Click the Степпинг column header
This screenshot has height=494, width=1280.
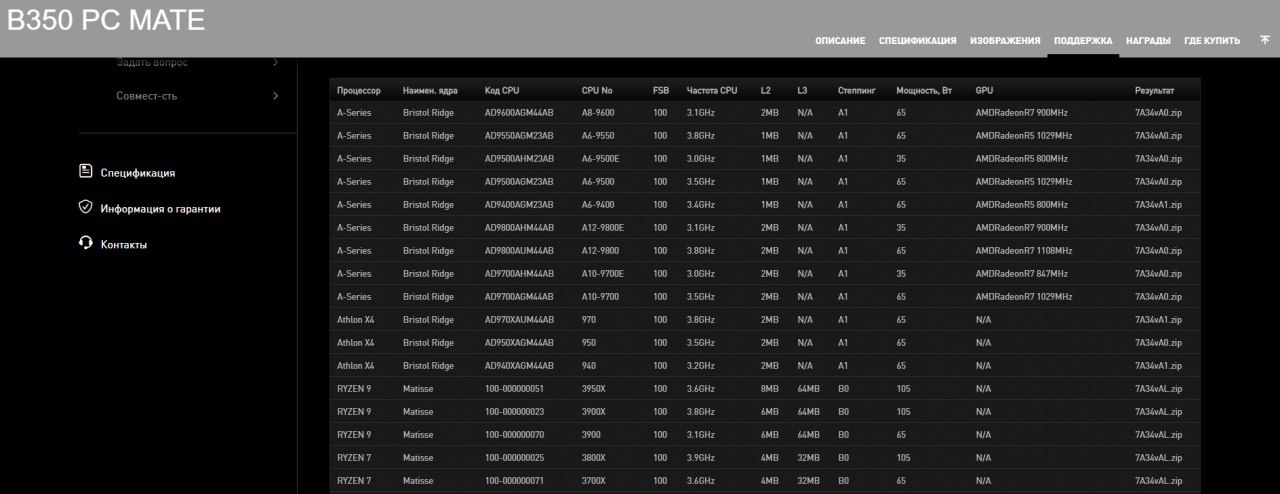pyautogui.click(x=857, y=90)
